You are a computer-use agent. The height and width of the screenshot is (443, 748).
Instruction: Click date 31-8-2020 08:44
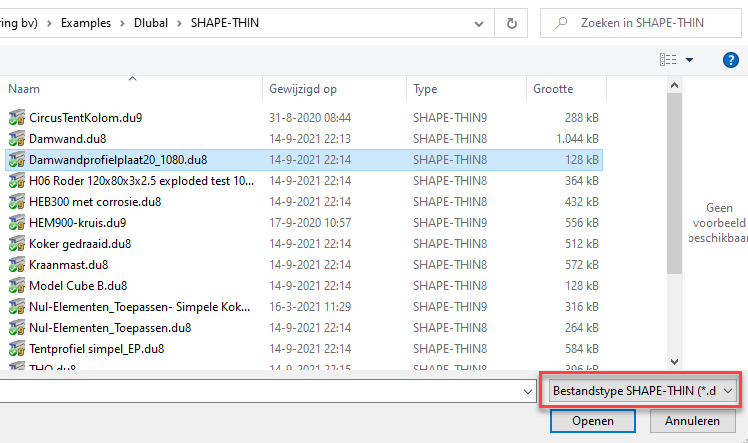pyautogui.click(x=310, y=118)
